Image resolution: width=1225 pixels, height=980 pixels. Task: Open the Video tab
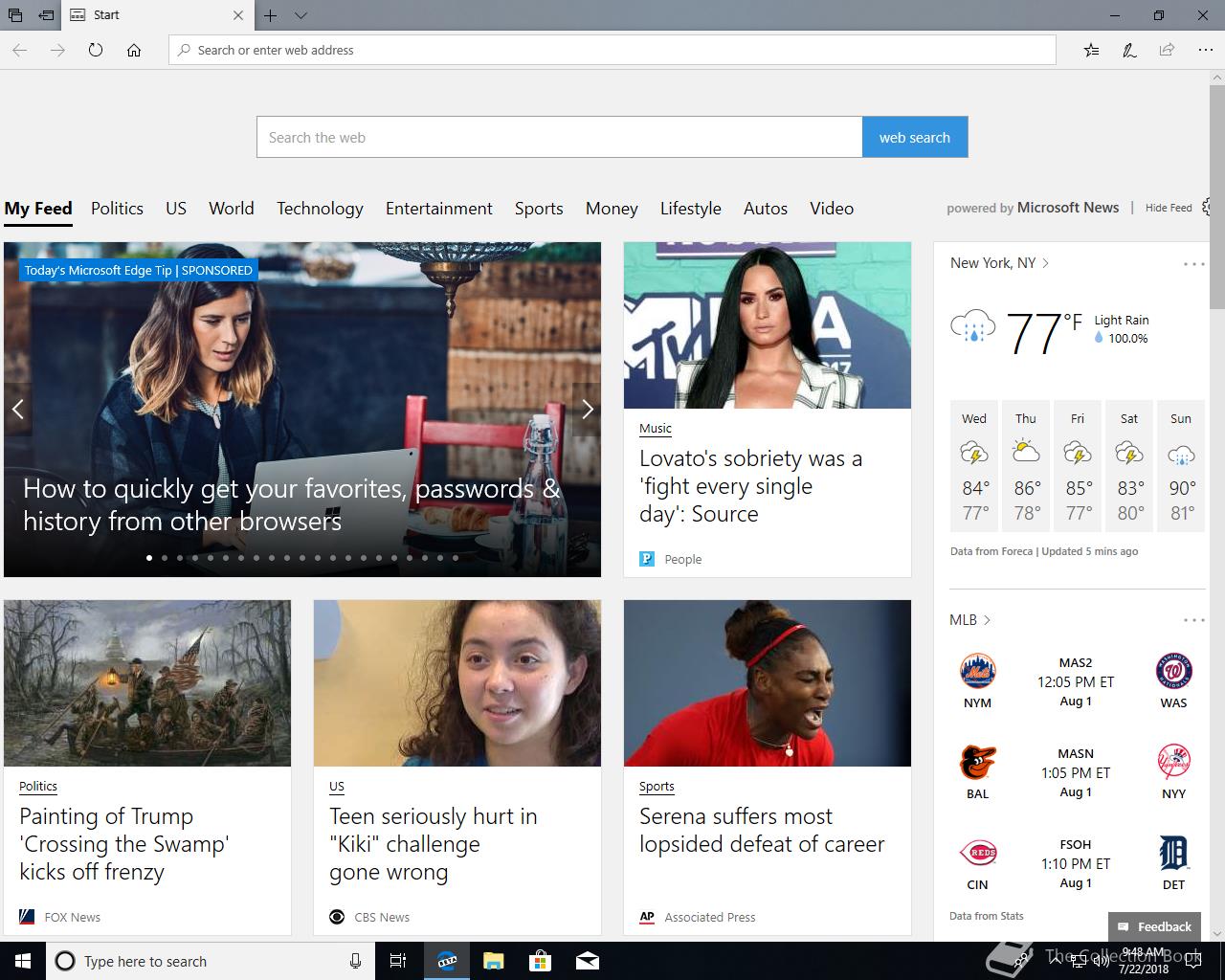pyautogui.click(x=832, y=209)
